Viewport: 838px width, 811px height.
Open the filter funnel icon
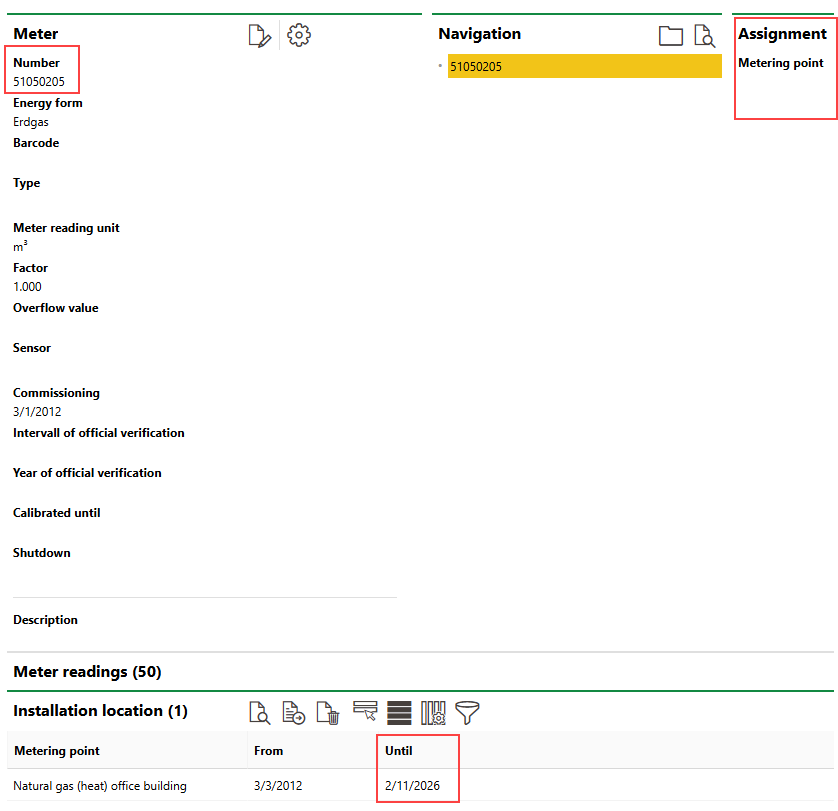tap(467, 712)
